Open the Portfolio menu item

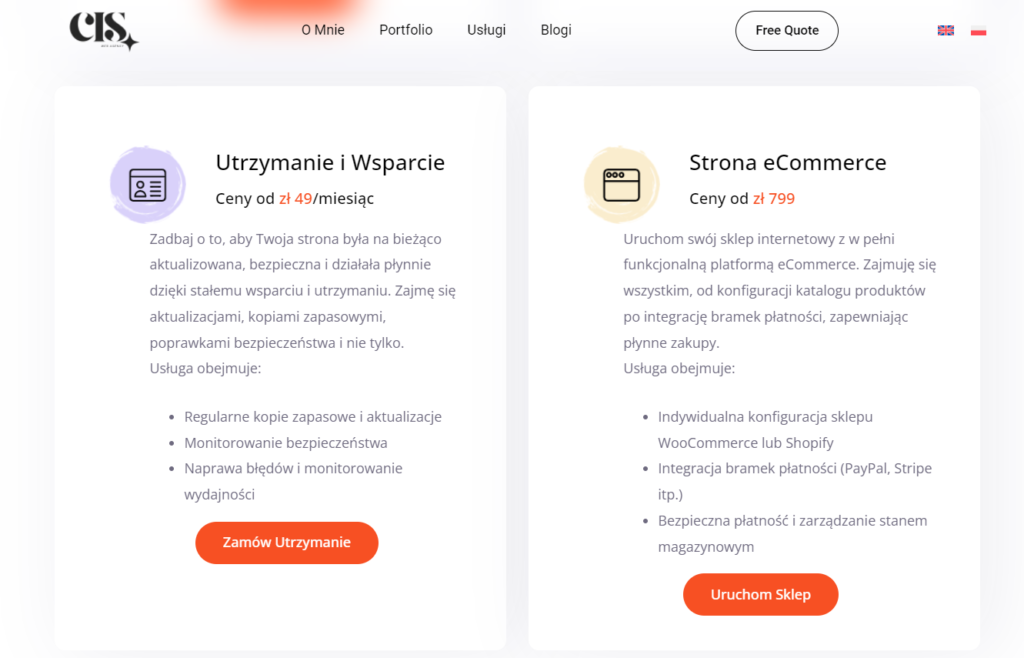pos(406,30)
